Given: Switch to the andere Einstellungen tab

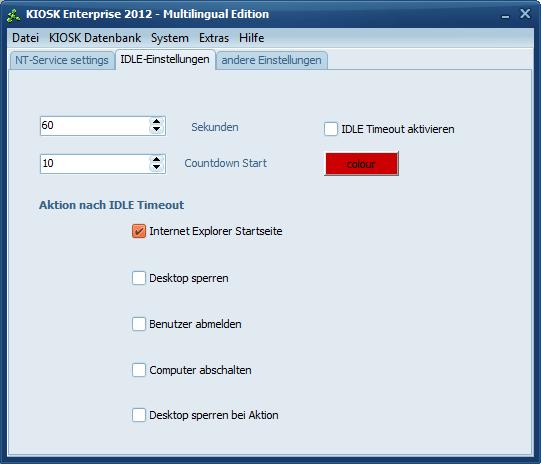Looking at the screenshot, I should 272,60.
